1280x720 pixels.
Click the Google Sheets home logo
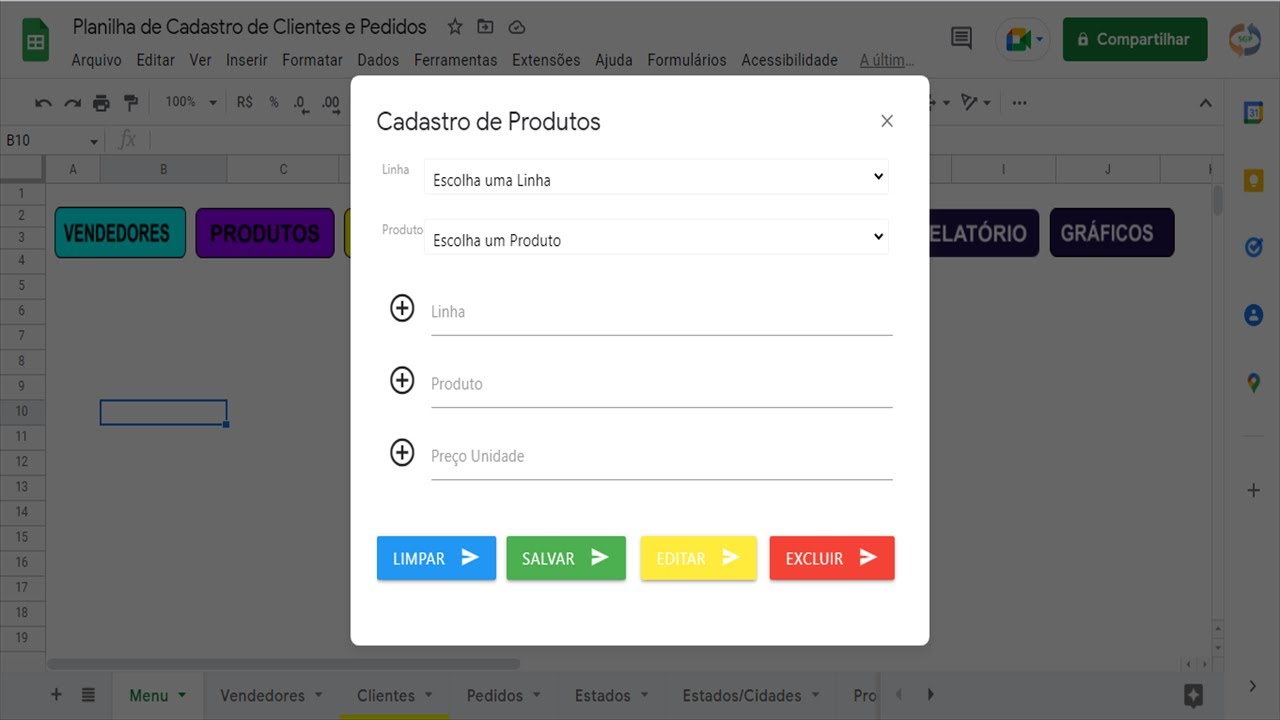tap(36, 41)
